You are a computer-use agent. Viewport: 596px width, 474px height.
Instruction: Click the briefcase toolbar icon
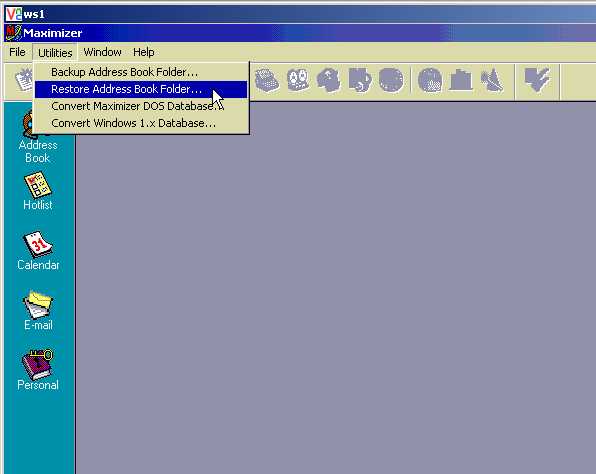pyautogui.click(x=460, y=80)
